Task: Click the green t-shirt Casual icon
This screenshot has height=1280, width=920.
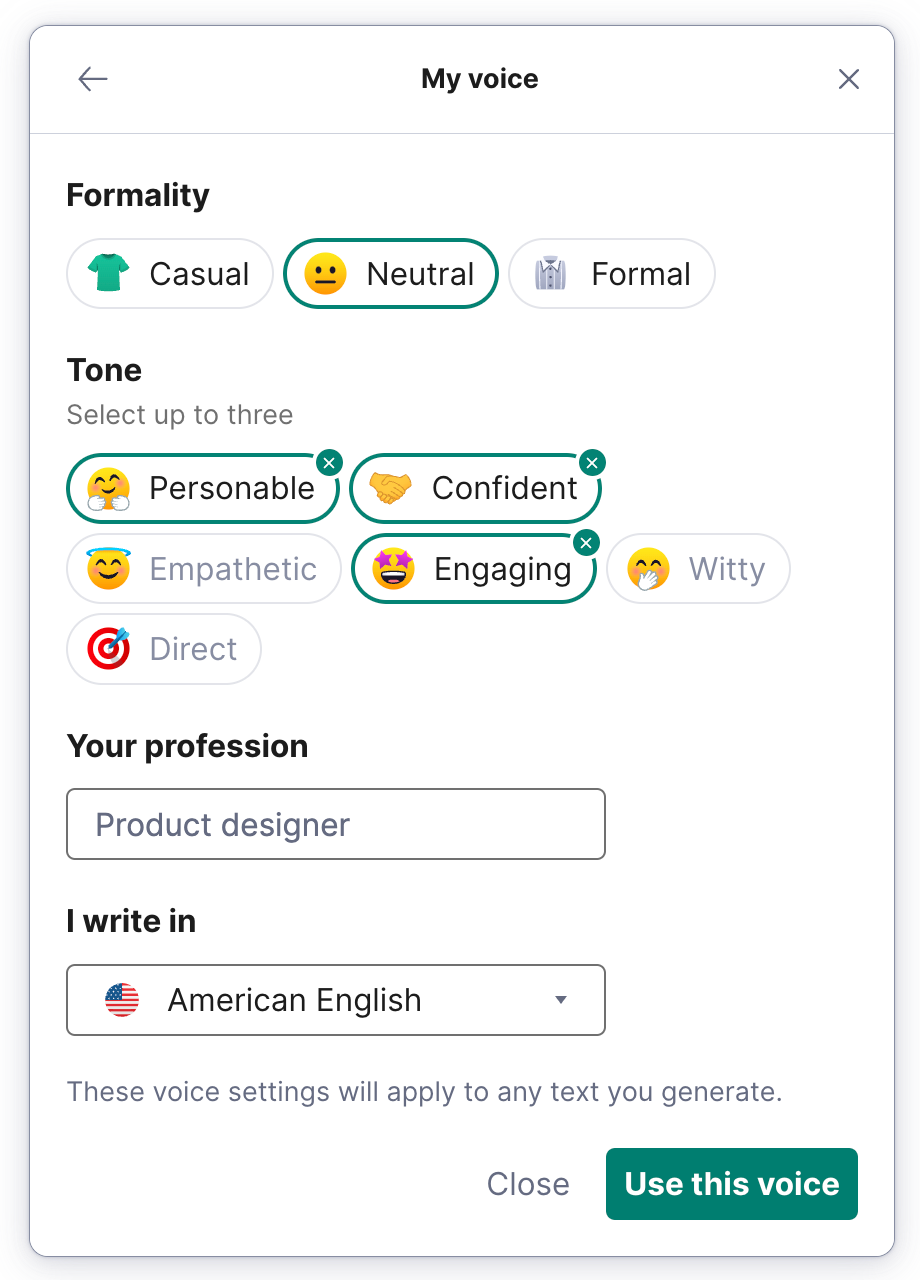Action: (x=108, y=273)
